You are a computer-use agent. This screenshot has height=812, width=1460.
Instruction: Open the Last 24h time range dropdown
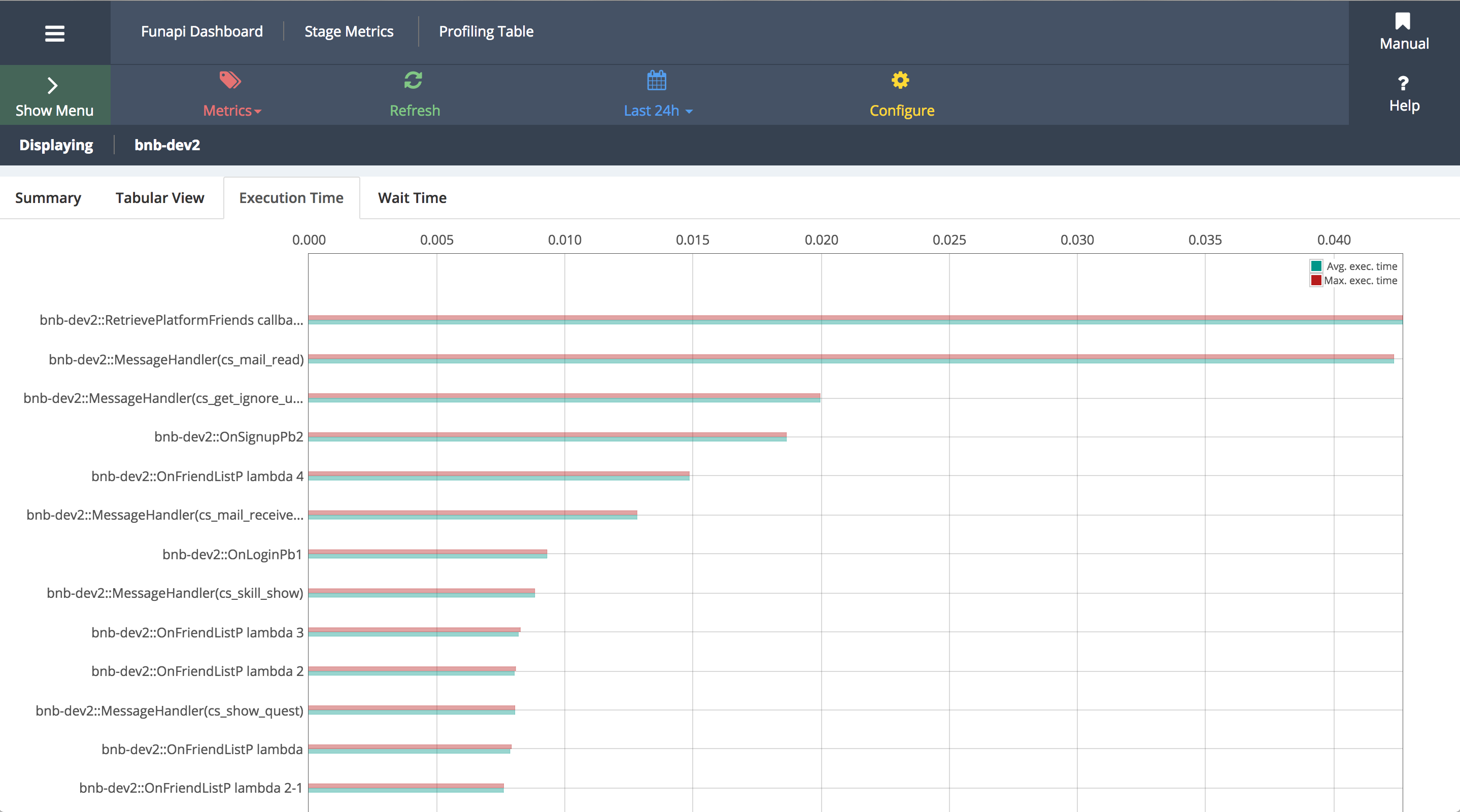658,111
